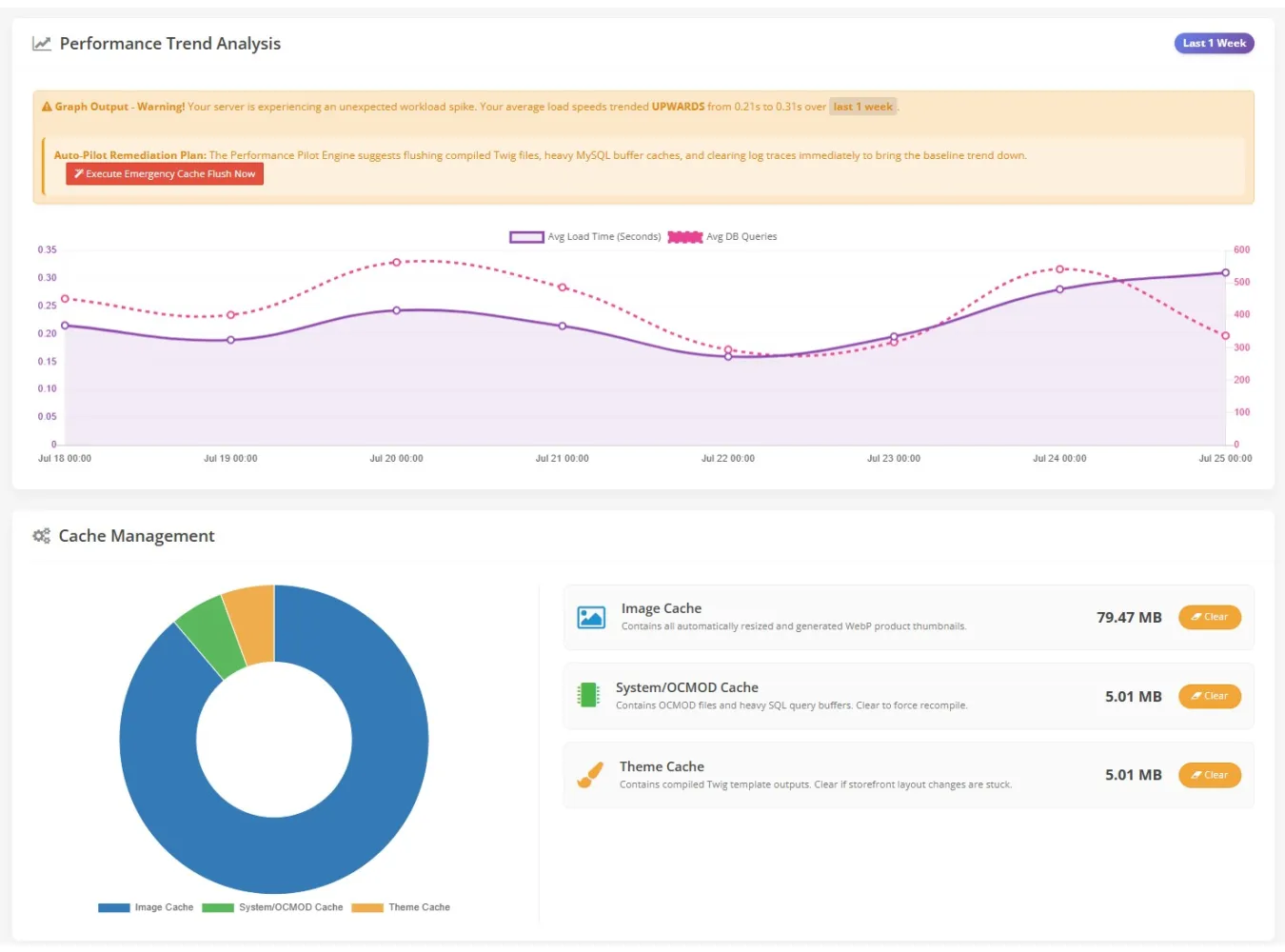The image size is (1285, 952).
Task: Click the System/OCMOD Cache chip icon
Action: click(x=588, y=696)
